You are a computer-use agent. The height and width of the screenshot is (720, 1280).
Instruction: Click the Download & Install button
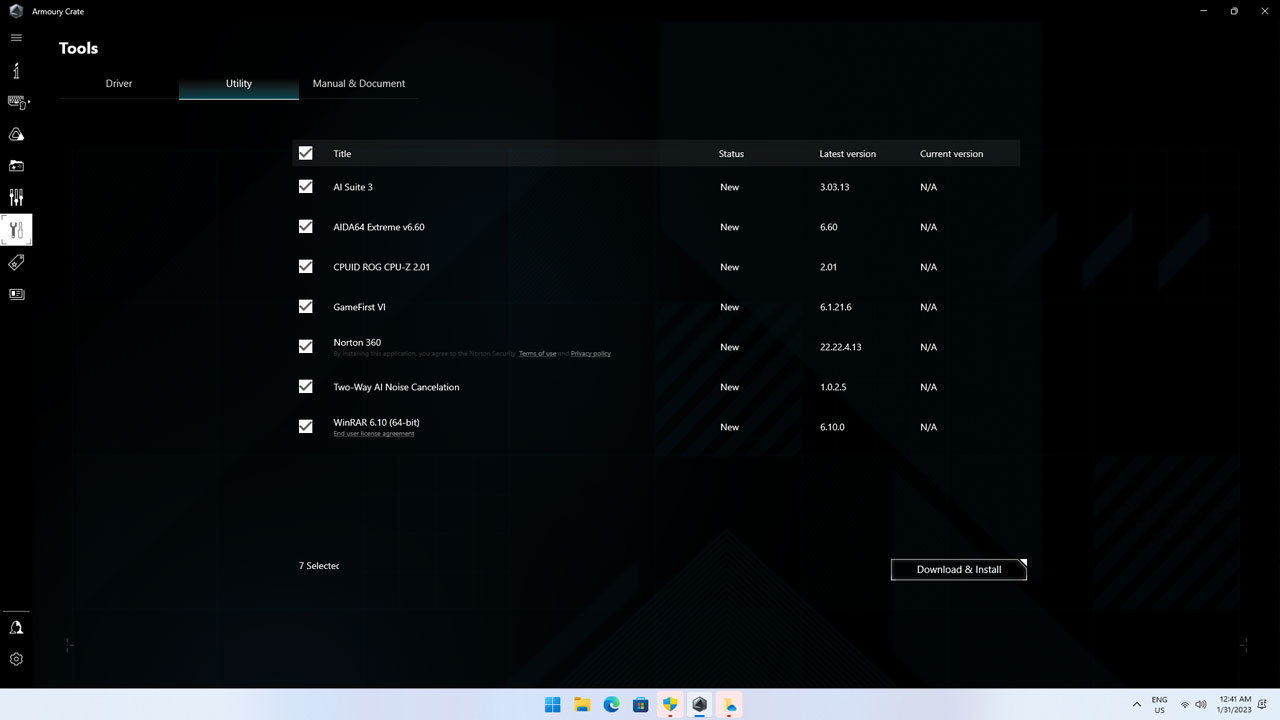[959, 569]
